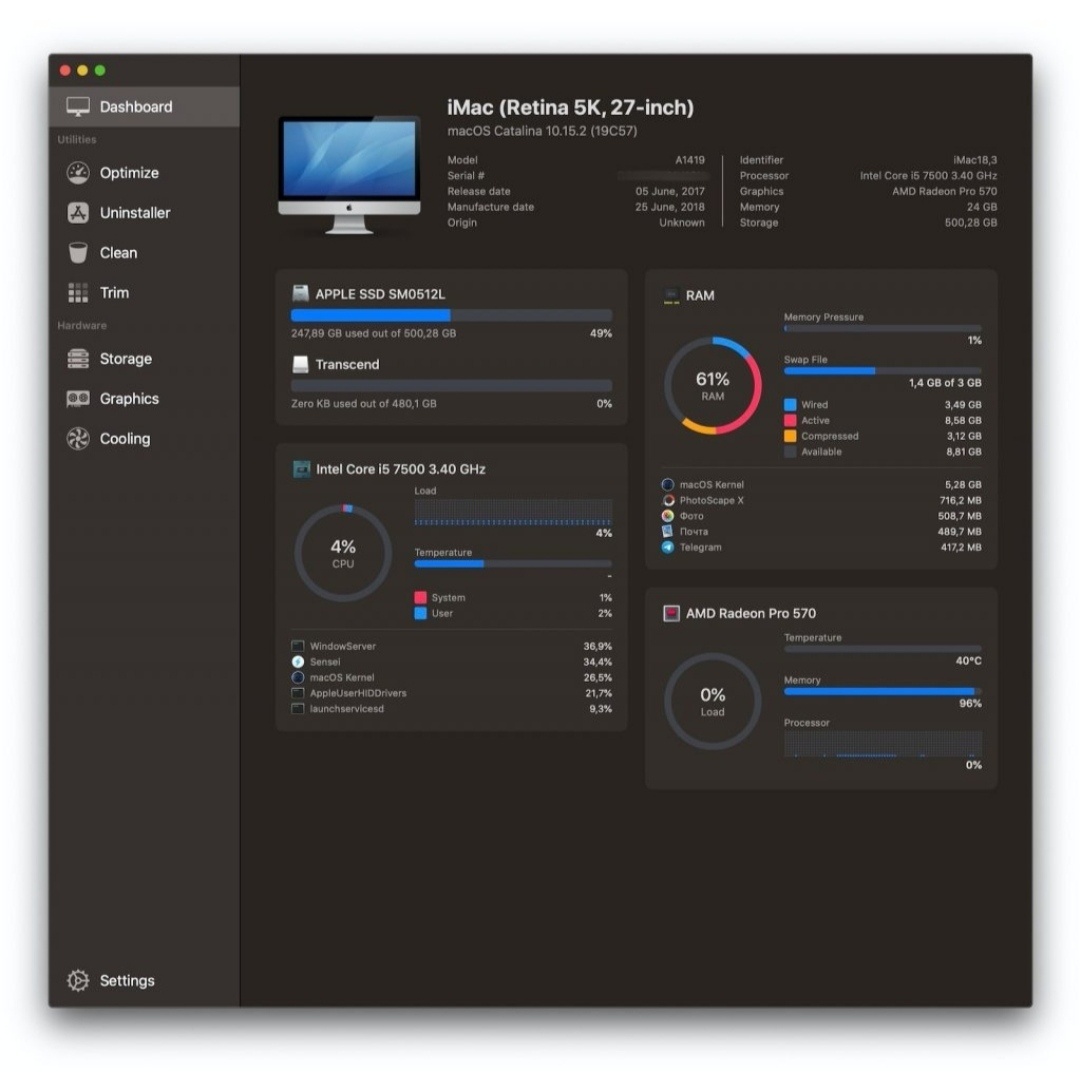Click the 0% Load GPU ring gauge

point(713,701)
